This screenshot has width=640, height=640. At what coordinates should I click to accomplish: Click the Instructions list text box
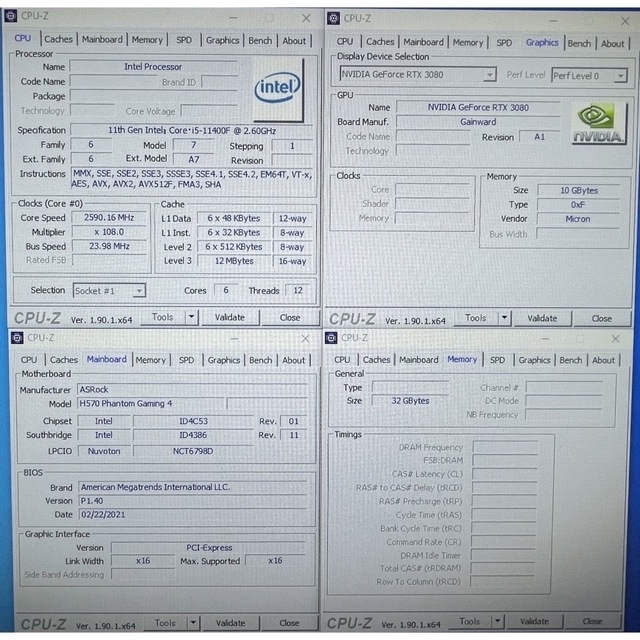tap(192, 179)
